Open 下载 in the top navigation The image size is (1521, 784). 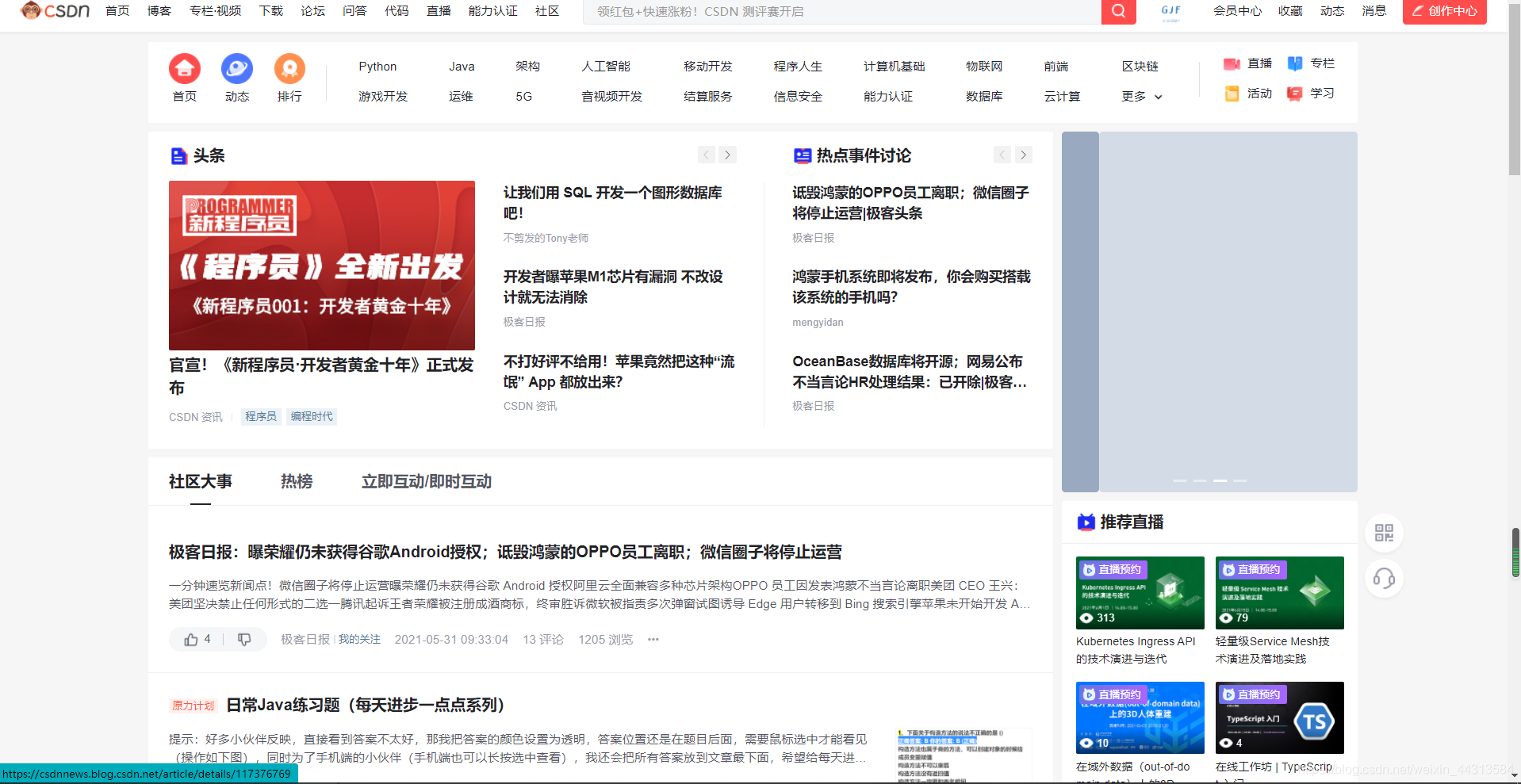[x=271, y=11]
